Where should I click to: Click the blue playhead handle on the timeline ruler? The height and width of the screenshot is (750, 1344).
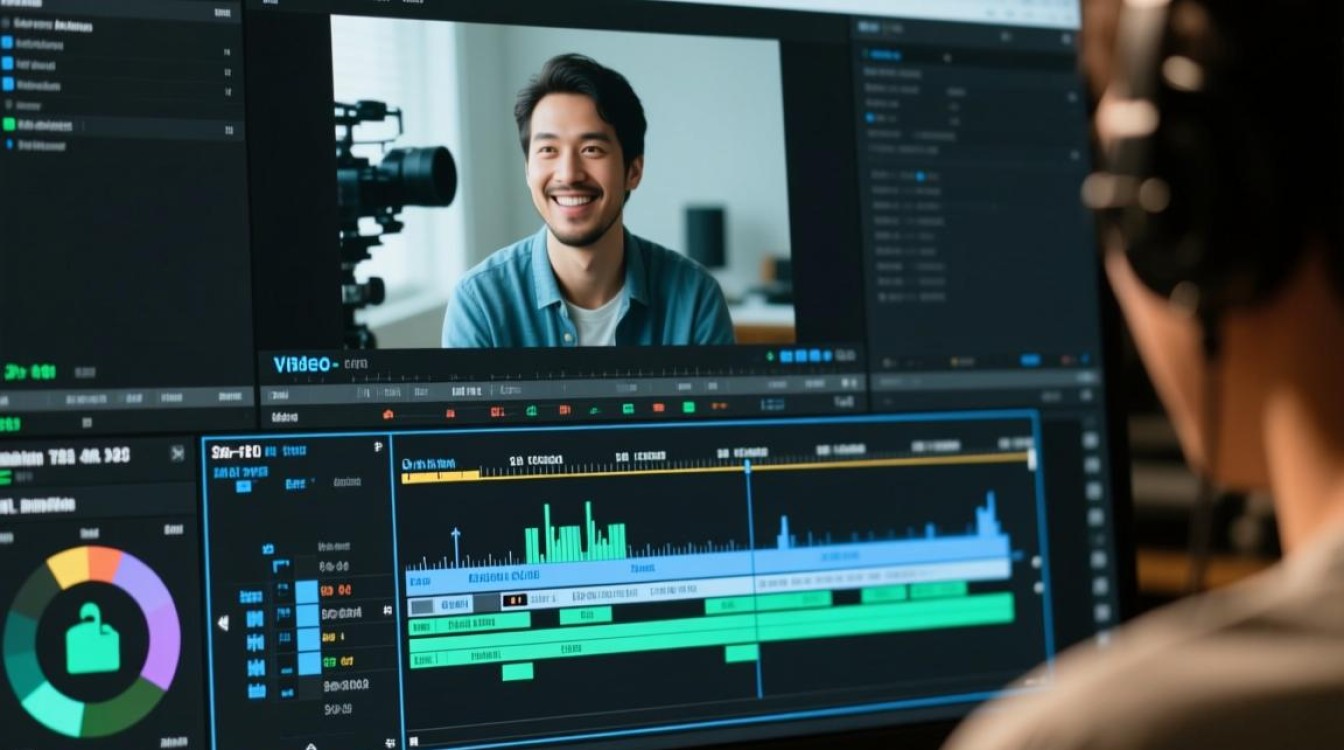click(x=747, y=465)
